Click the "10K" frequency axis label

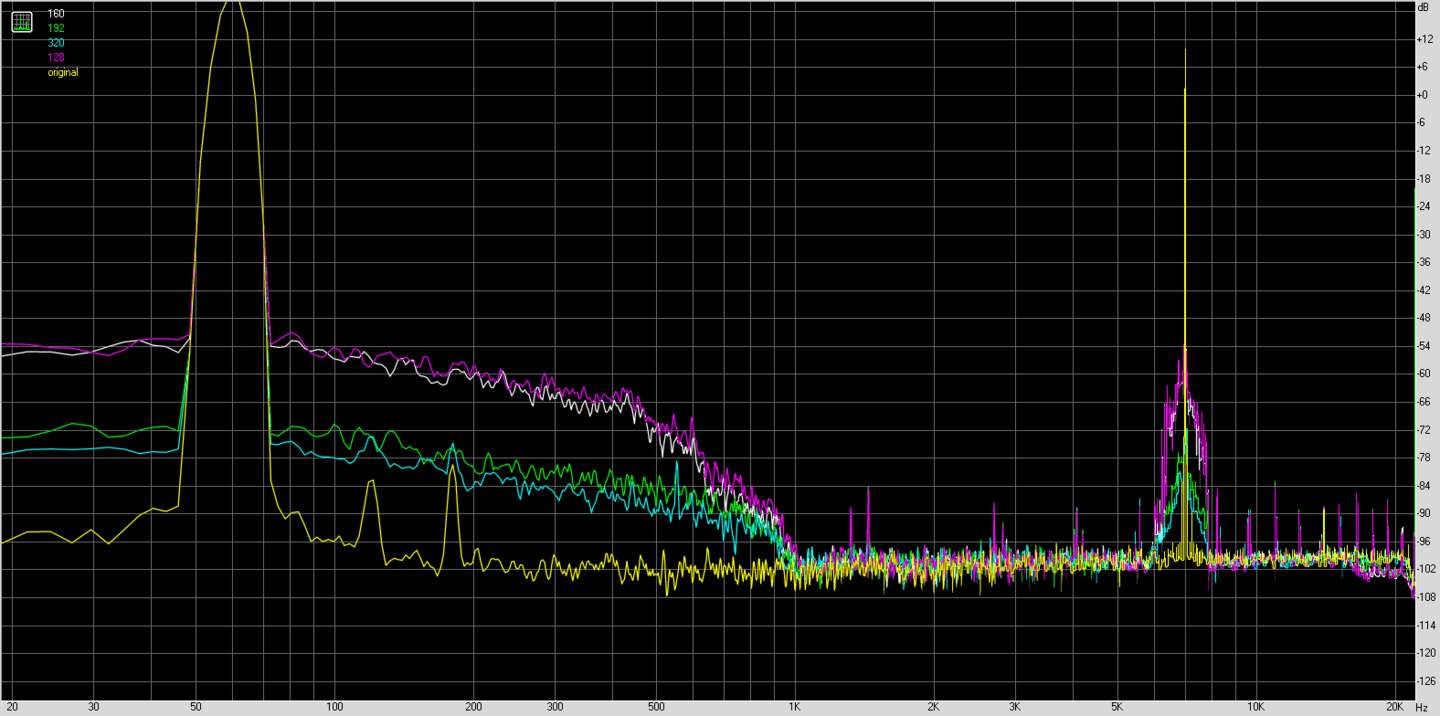pyautogui.click(x=1255, y=707)
